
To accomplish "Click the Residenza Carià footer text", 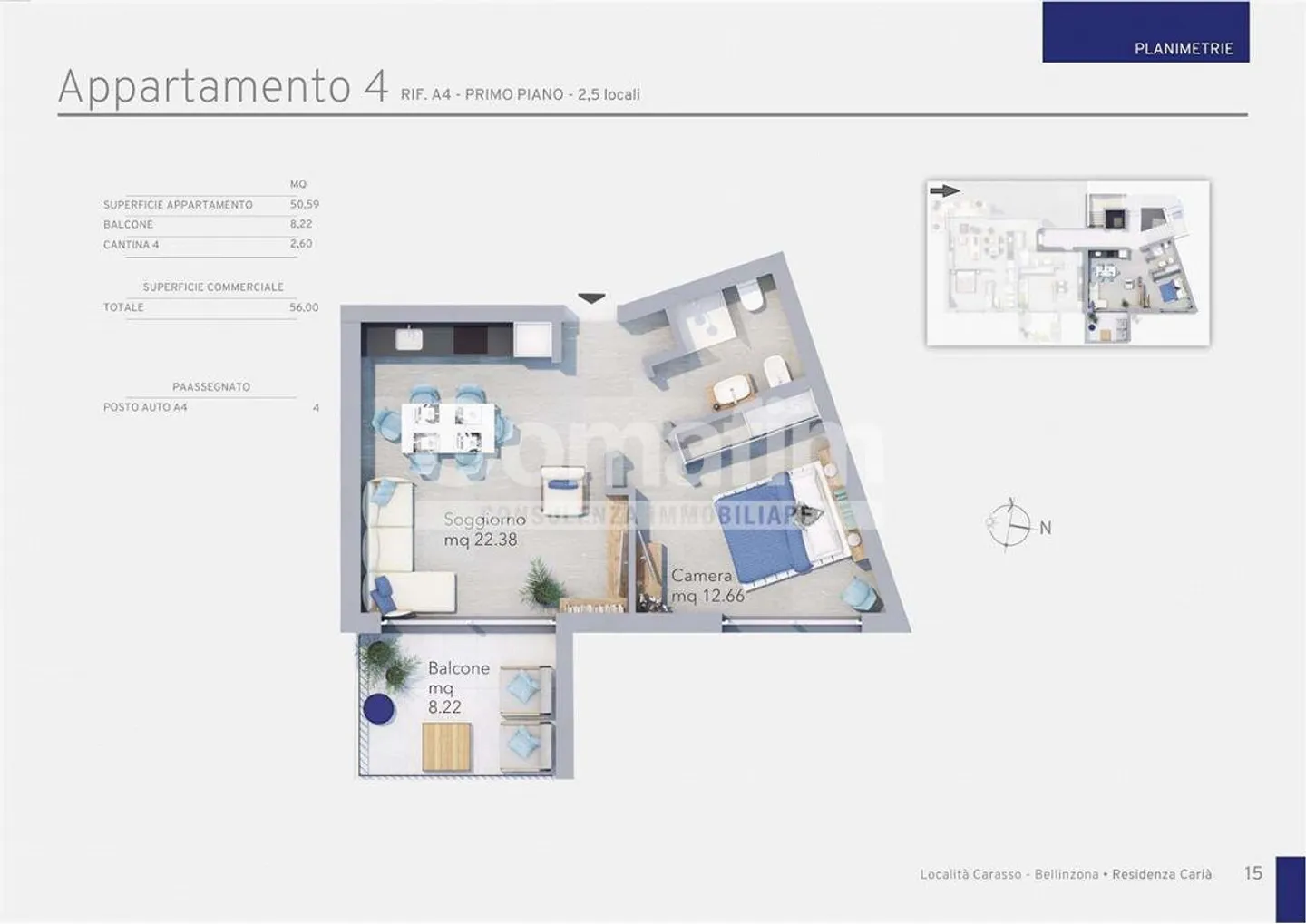I will tap(1161, 874).
